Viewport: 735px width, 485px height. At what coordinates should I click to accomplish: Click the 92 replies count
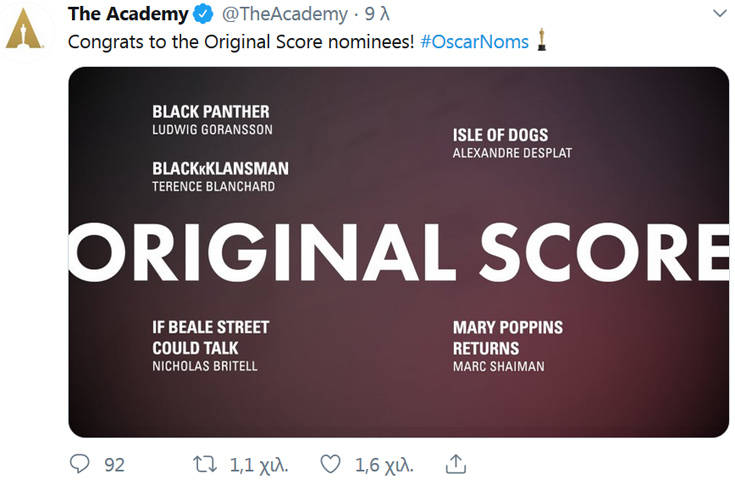click(114, 465)
